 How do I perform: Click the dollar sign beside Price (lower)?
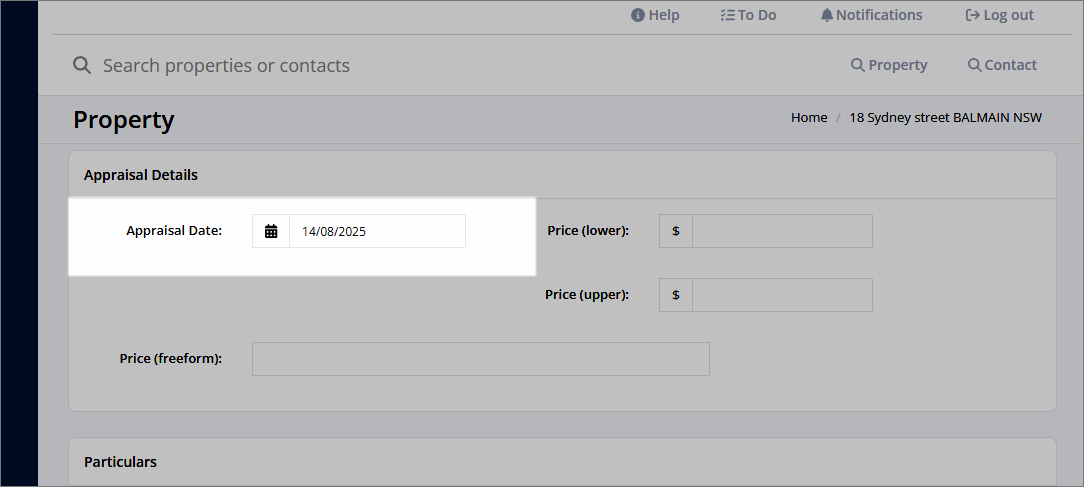tap(676, 231)
